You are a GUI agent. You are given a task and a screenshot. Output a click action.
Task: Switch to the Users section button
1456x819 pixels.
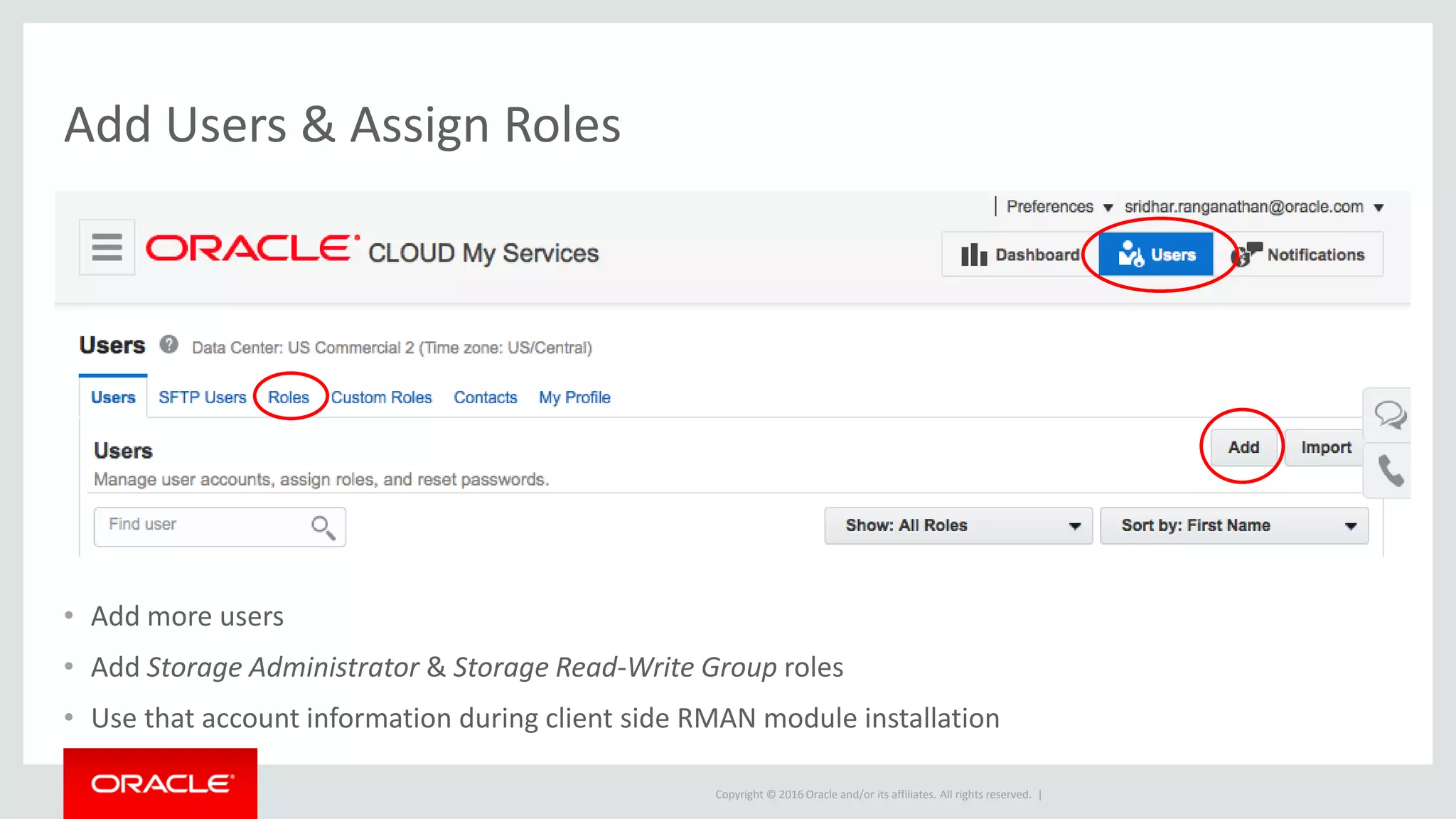point(1156,255)
